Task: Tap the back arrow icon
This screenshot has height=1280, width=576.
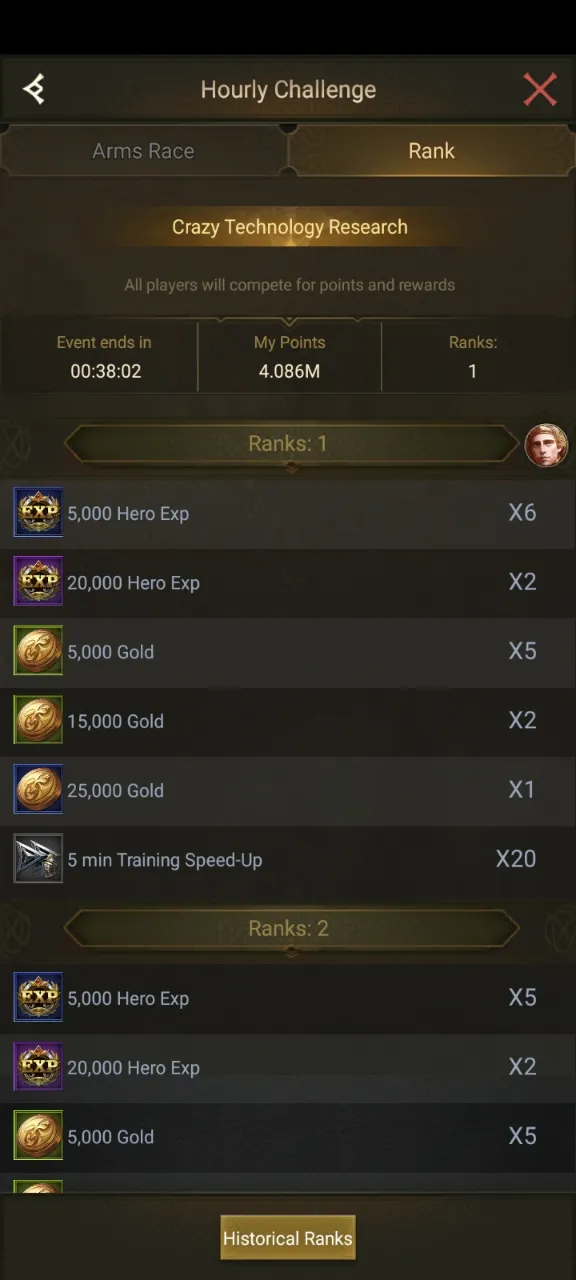Action: coord(34,90)
